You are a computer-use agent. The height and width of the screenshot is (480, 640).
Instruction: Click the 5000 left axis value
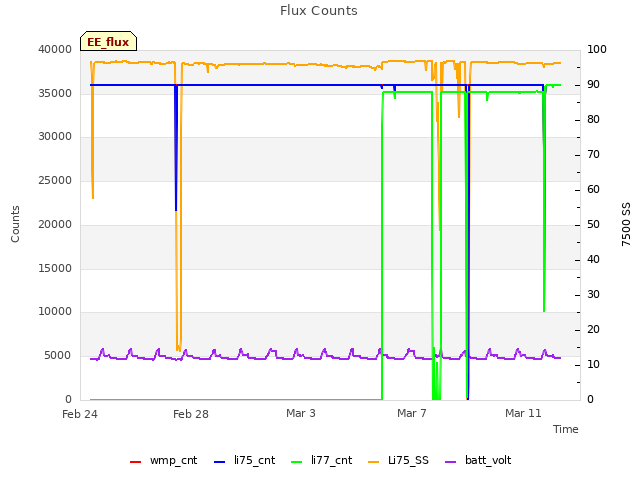pos(58,356)
